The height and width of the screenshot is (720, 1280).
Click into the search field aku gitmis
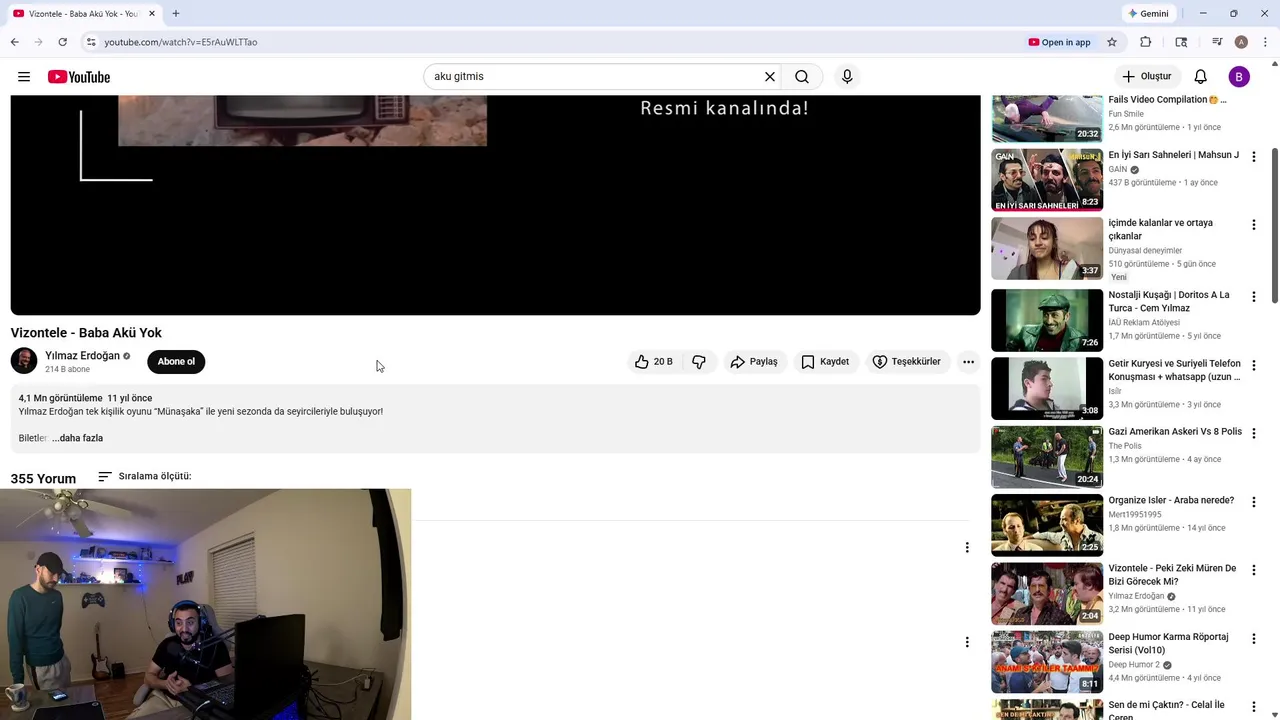594,77
